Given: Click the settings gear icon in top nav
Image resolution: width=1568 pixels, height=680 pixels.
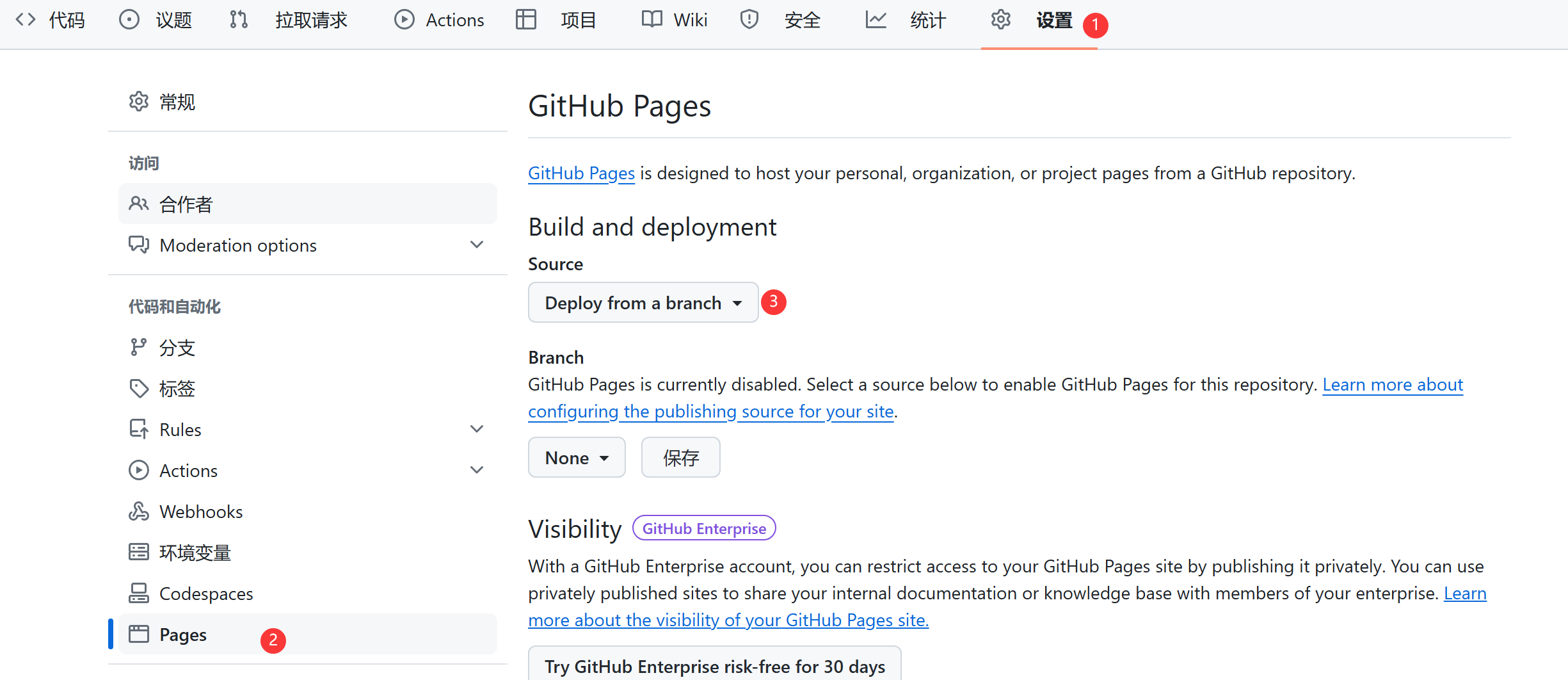Looking at the screenshot, I should click(x=1001, y=19).
